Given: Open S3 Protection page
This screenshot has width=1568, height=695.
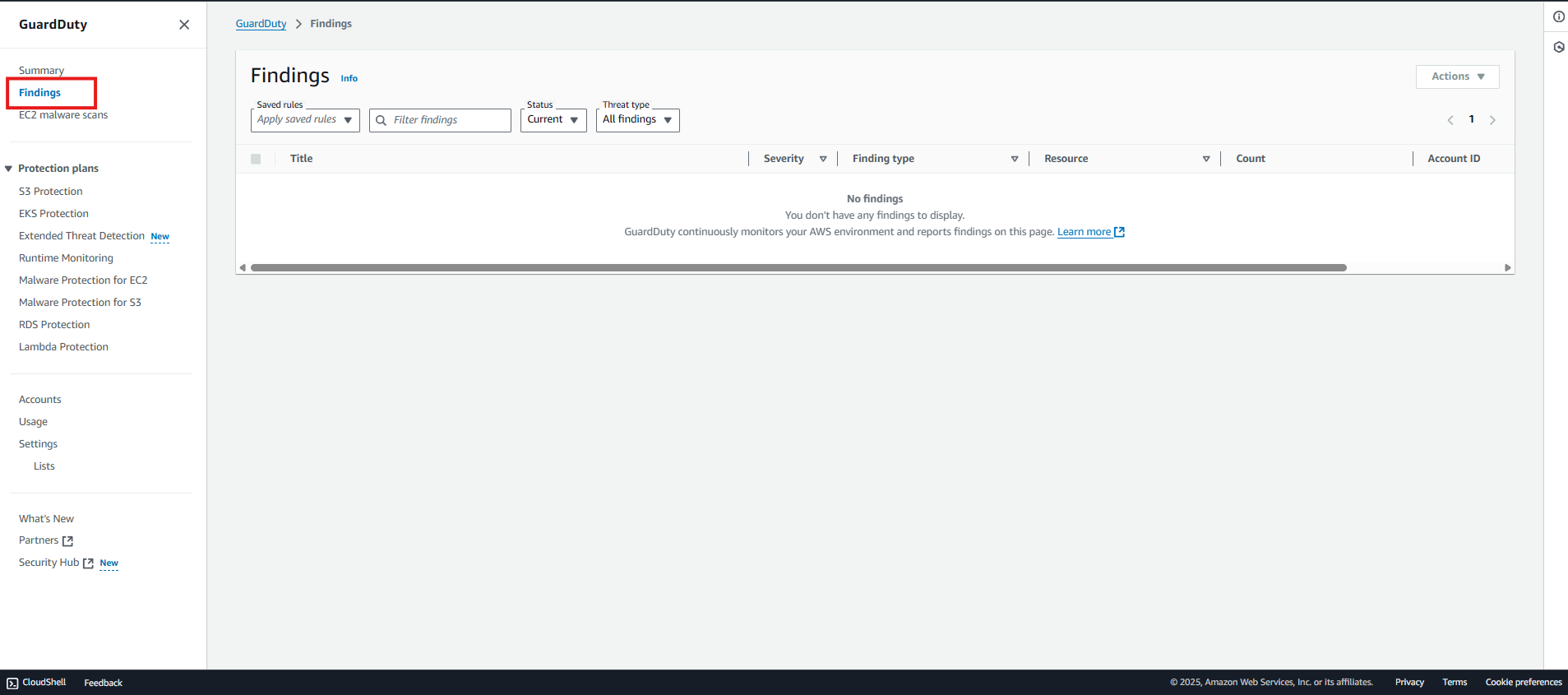Looking at the screenshot, I should 51,192.
